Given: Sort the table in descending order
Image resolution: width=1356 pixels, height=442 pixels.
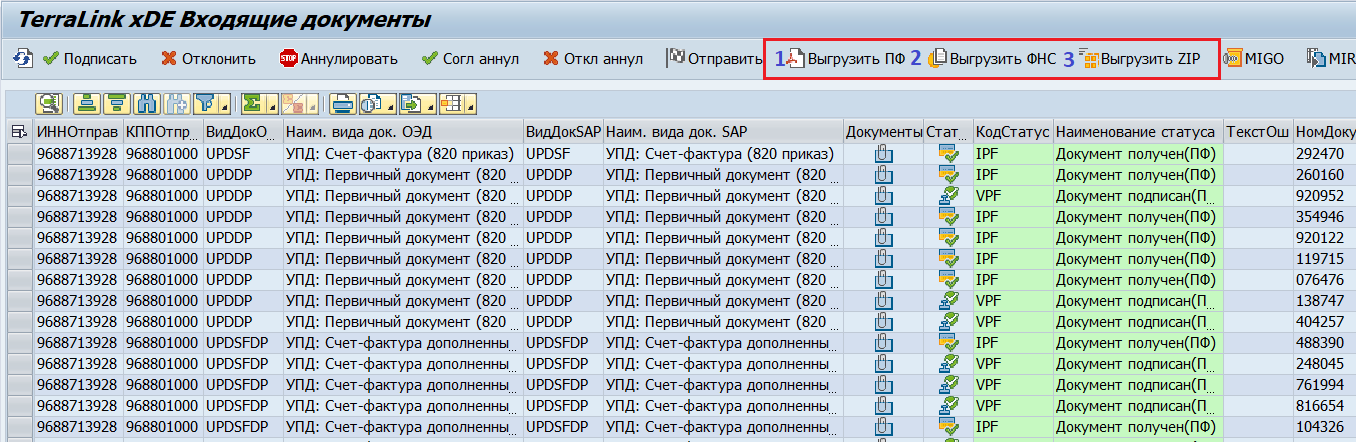Looking at the screenshot, I should [x=117, y=103].
